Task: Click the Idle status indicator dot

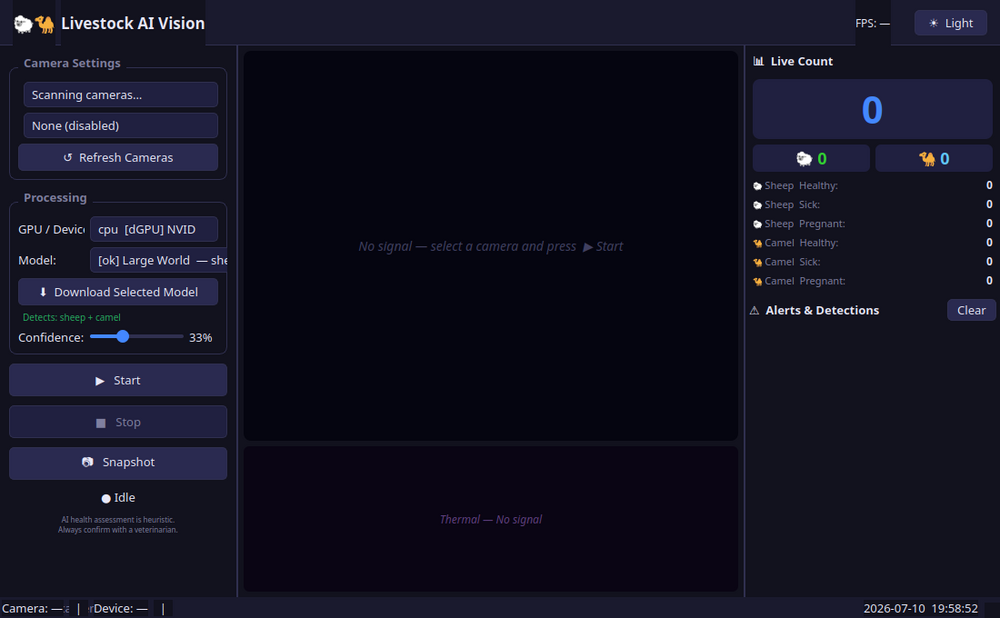Action: point(106,499)
